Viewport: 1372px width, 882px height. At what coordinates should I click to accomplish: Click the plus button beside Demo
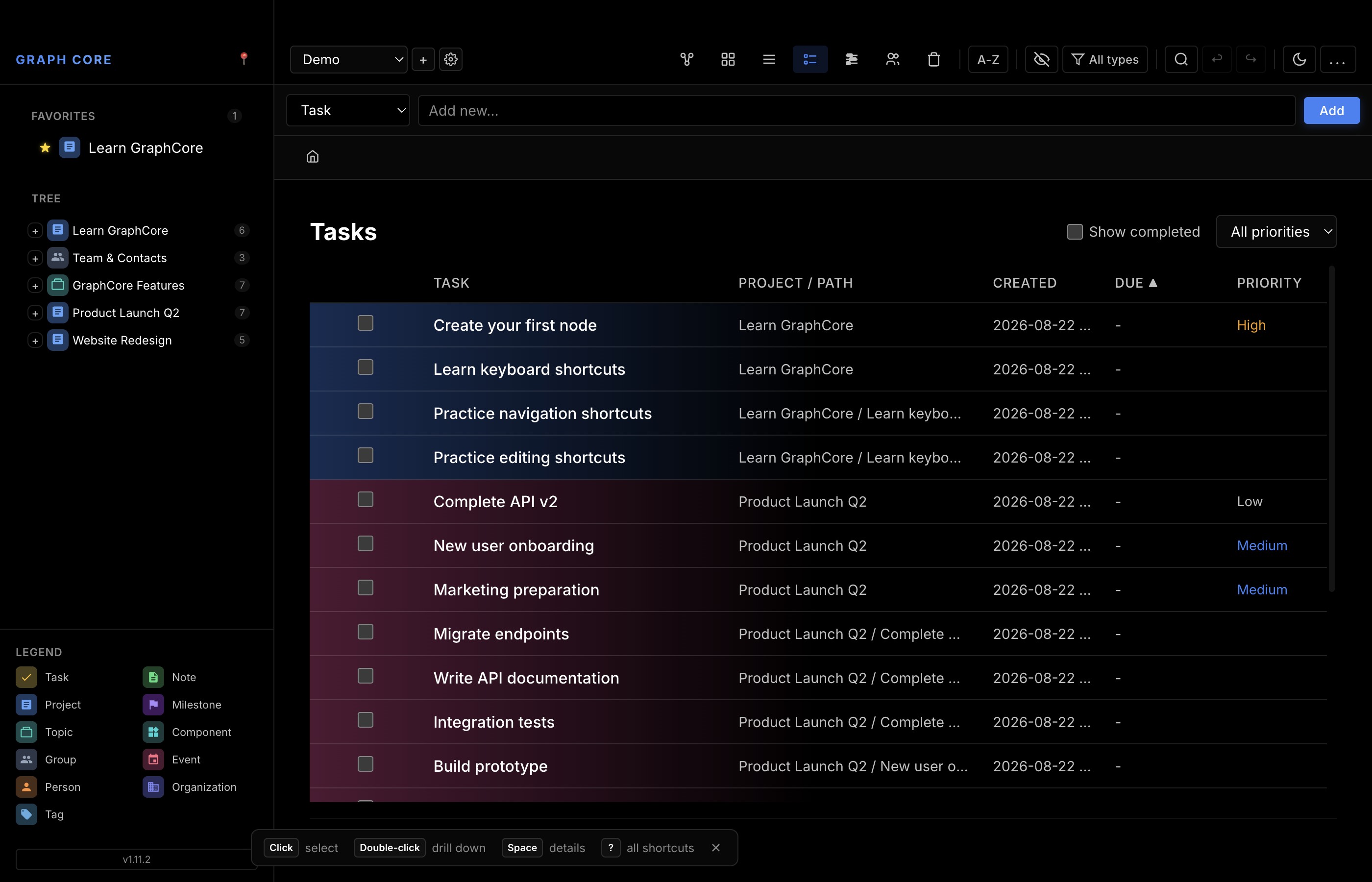point(423,60)
